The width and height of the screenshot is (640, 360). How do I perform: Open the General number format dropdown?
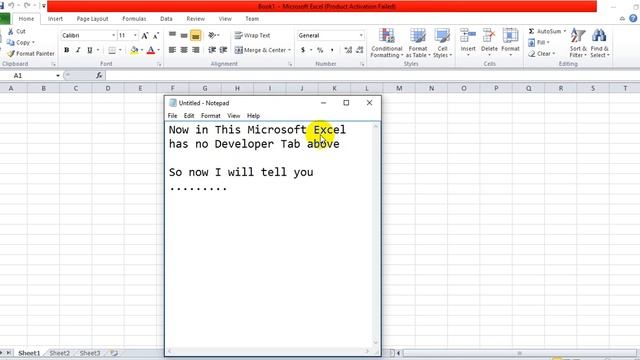[361, 36]
